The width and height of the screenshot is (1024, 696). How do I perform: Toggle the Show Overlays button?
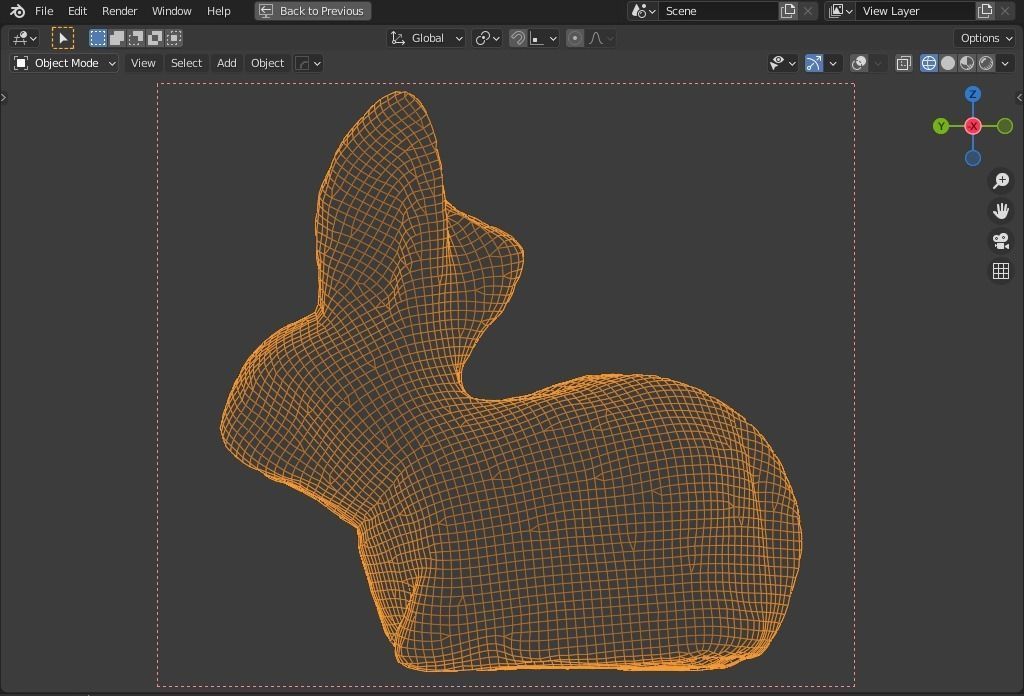coord(859,63)
